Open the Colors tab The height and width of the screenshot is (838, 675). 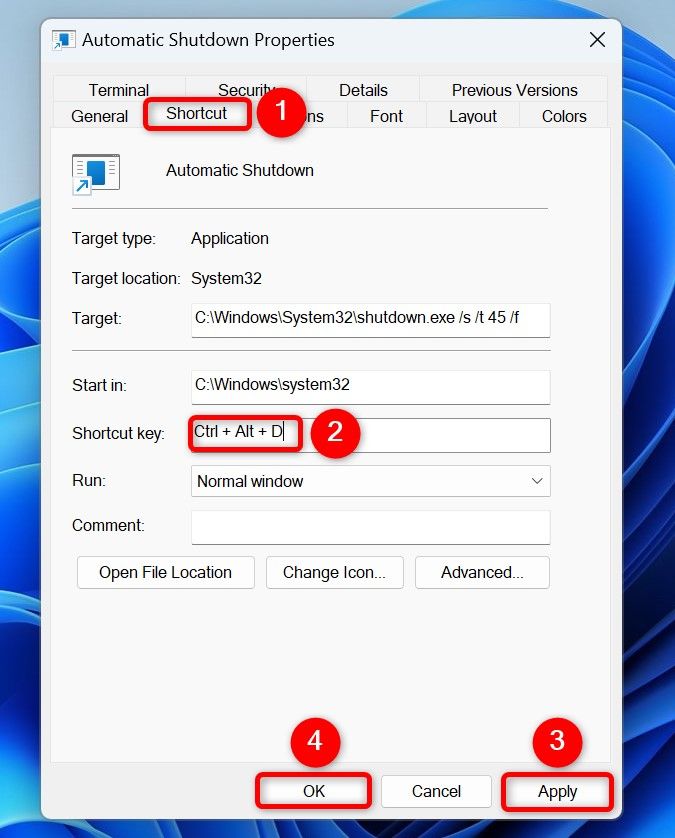click(564, 116)
